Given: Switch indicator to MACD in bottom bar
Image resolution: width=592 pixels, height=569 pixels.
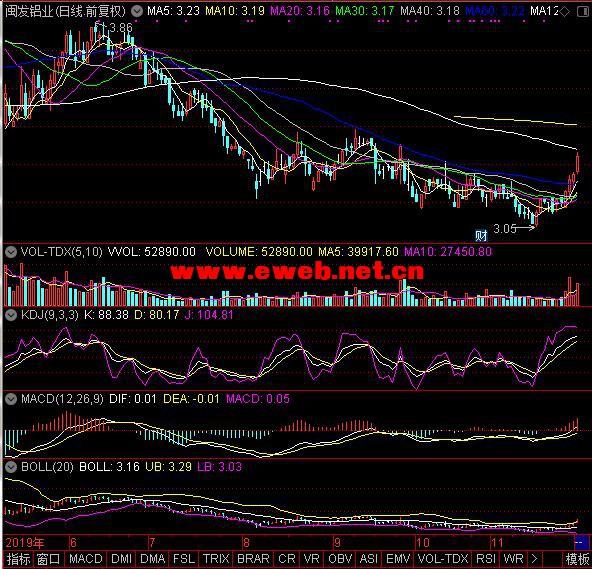Looking at the screenshot, I should 86,559.
